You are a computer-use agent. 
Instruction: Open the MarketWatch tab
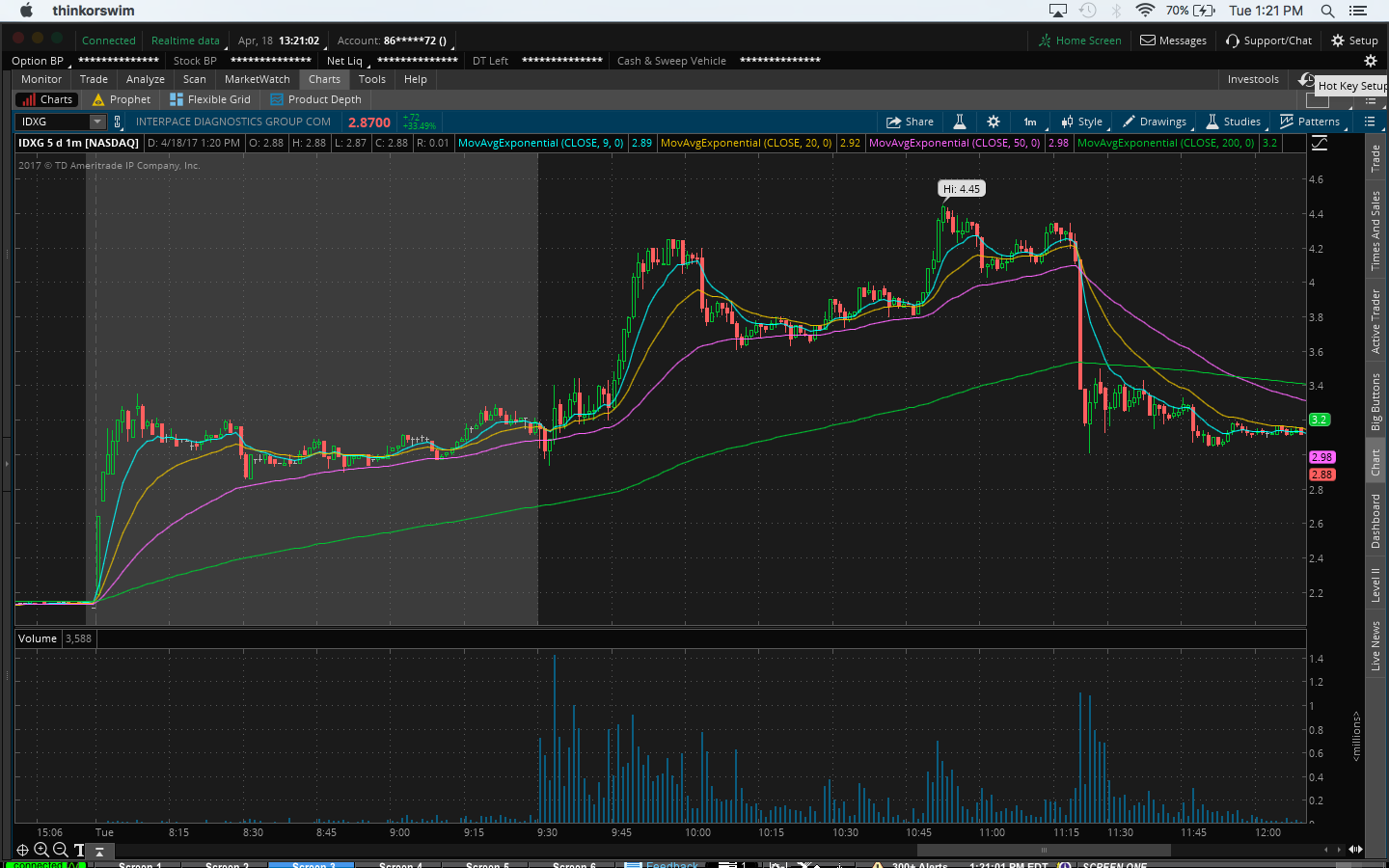[x=258, y=79]
